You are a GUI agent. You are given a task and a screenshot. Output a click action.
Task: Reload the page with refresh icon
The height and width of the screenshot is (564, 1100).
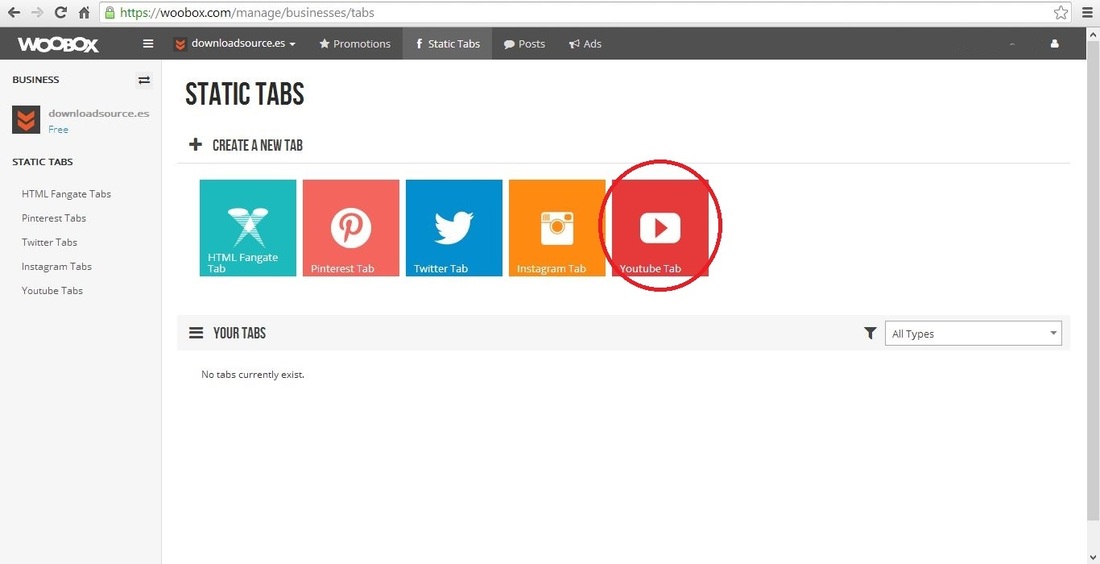tap(61, 13)
